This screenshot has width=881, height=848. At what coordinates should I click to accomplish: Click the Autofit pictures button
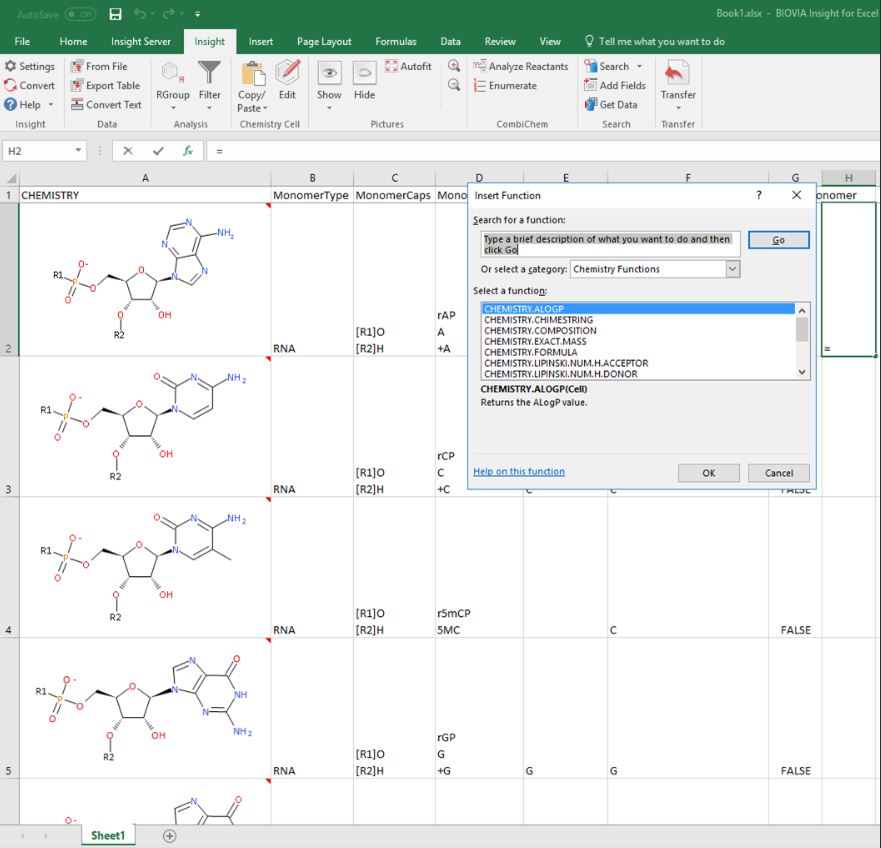[408, 66]
